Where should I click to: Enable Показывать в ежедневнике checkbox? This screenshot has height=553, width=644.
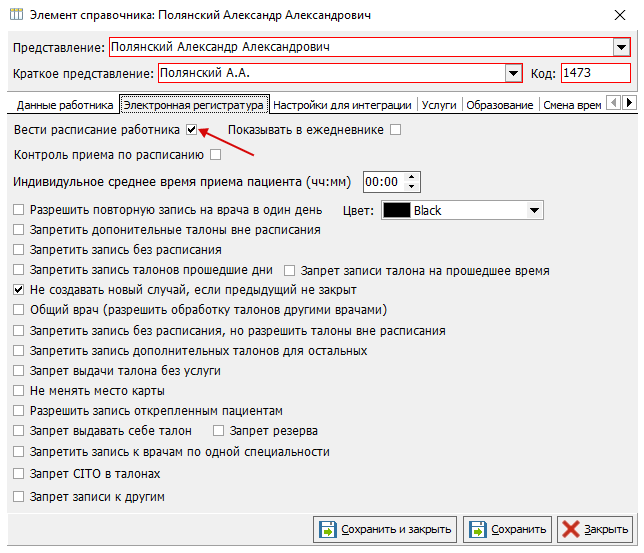click(x=396, y=130)
